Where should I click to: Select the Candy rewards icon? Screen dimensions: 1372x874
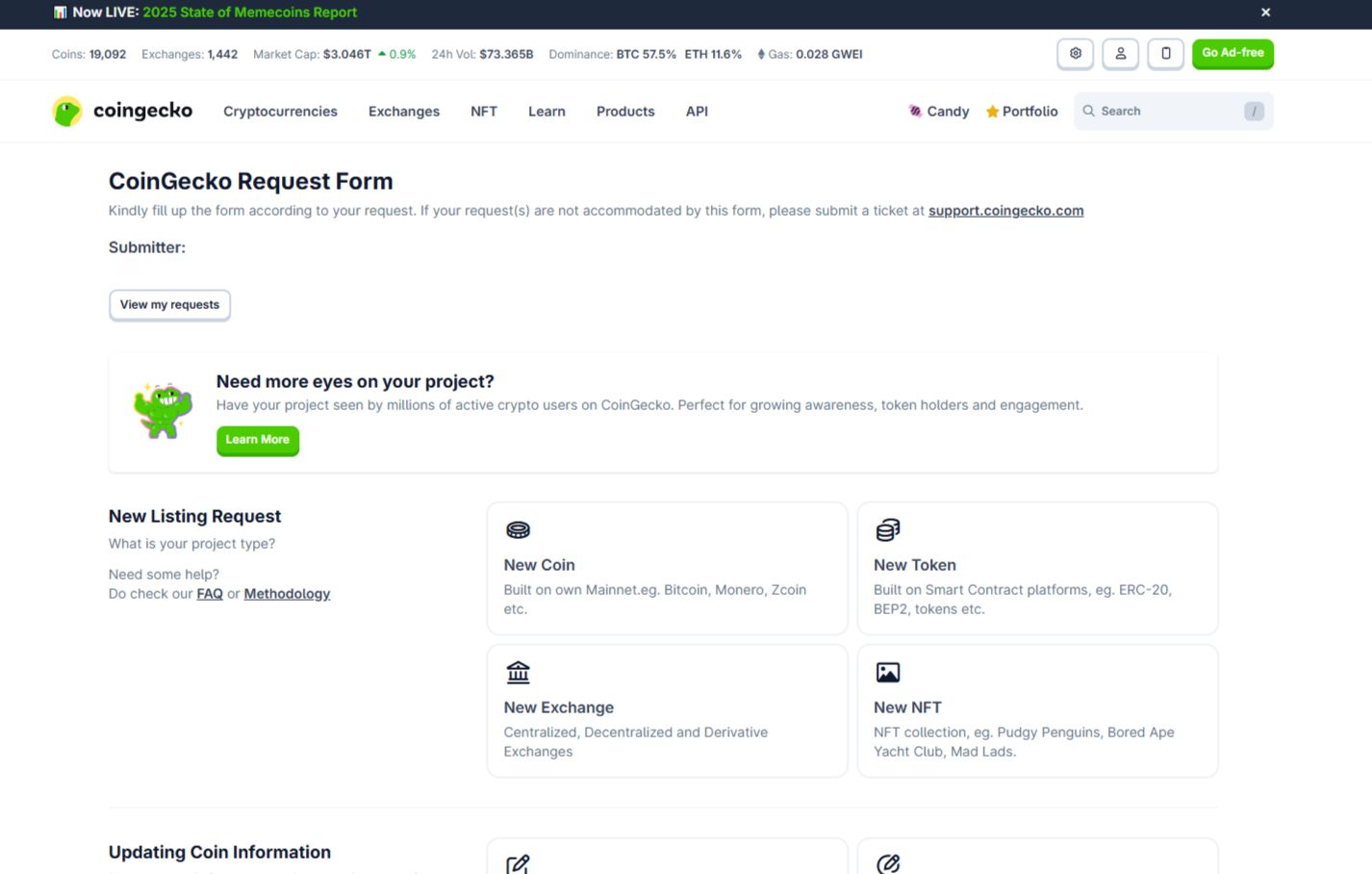click(x=914, y=111)
